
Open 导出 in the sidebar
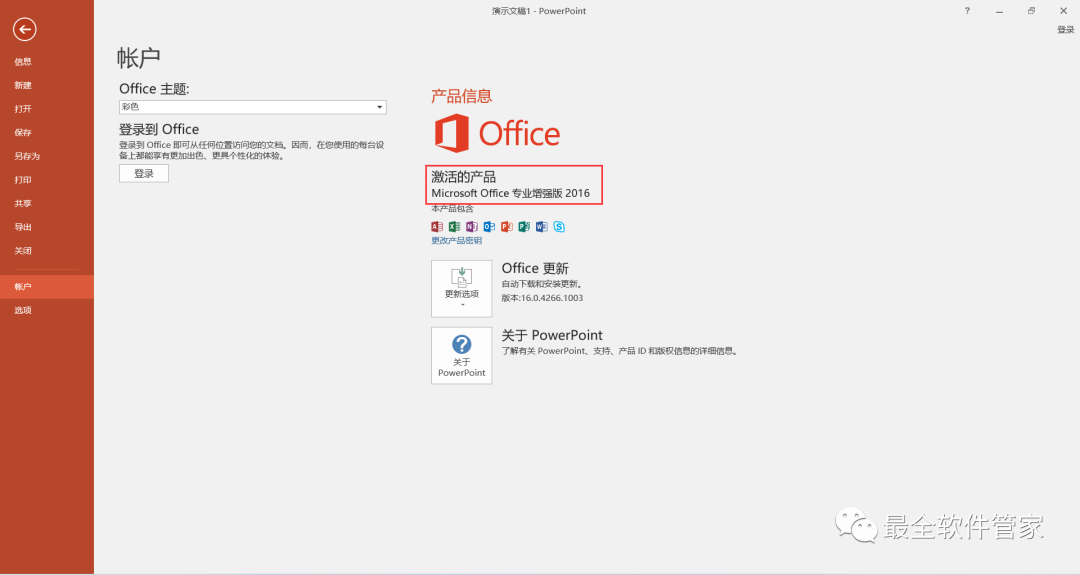pyautogui.click(x=47, y=227)
